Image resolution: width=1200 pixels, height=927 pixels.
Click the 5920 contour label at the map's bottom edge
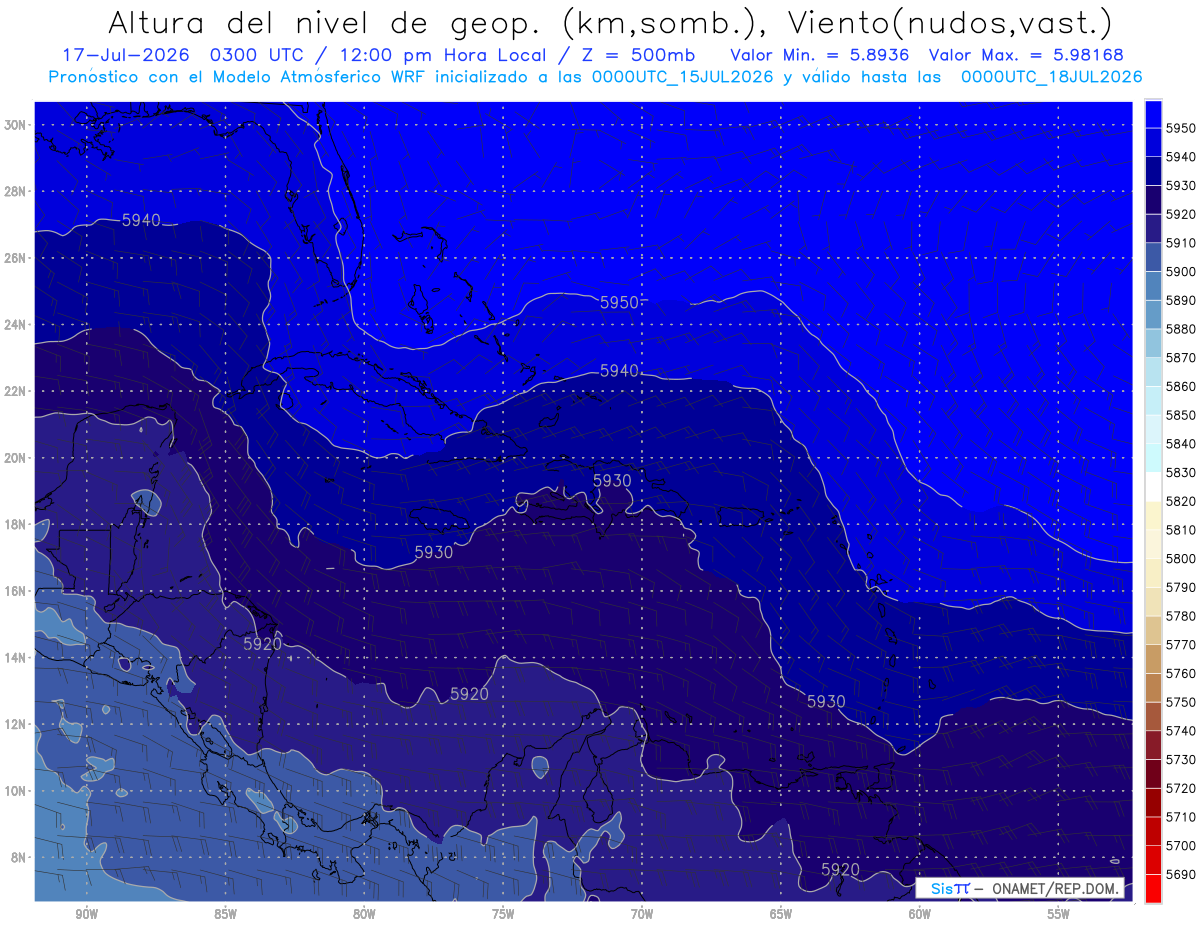[840, 870]
